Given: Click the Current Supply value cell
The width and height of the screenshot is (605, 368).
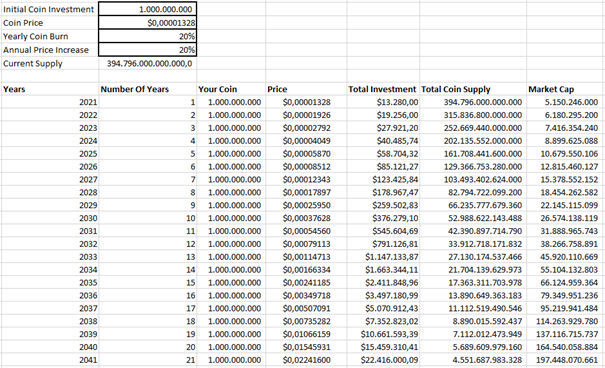Looking at the screenshot, I should click(x=147, y=63).
